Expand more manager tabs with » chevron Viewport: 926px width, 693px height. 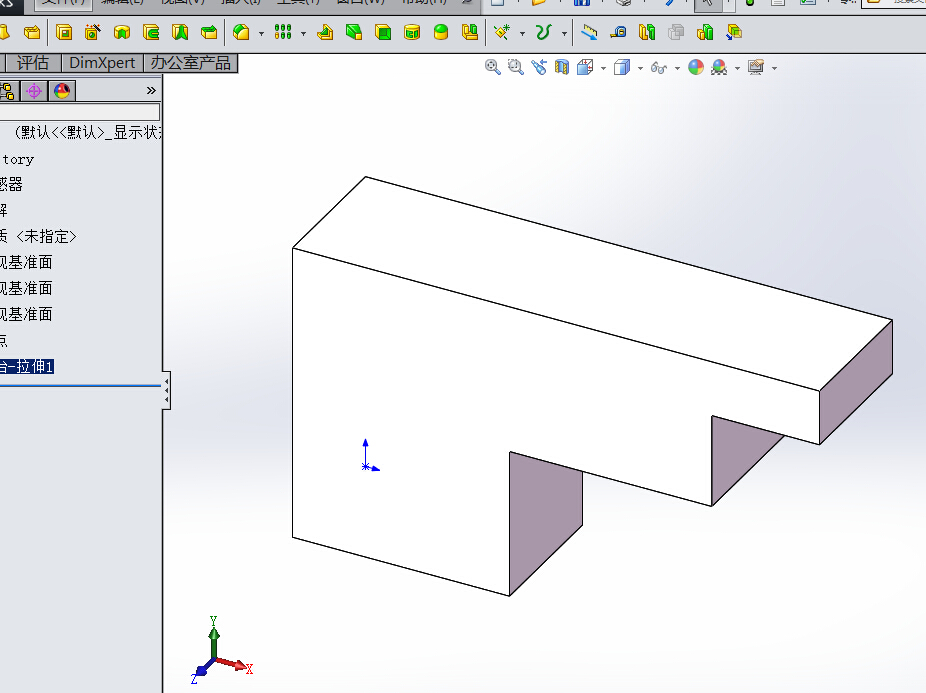(x=151, y=90)
